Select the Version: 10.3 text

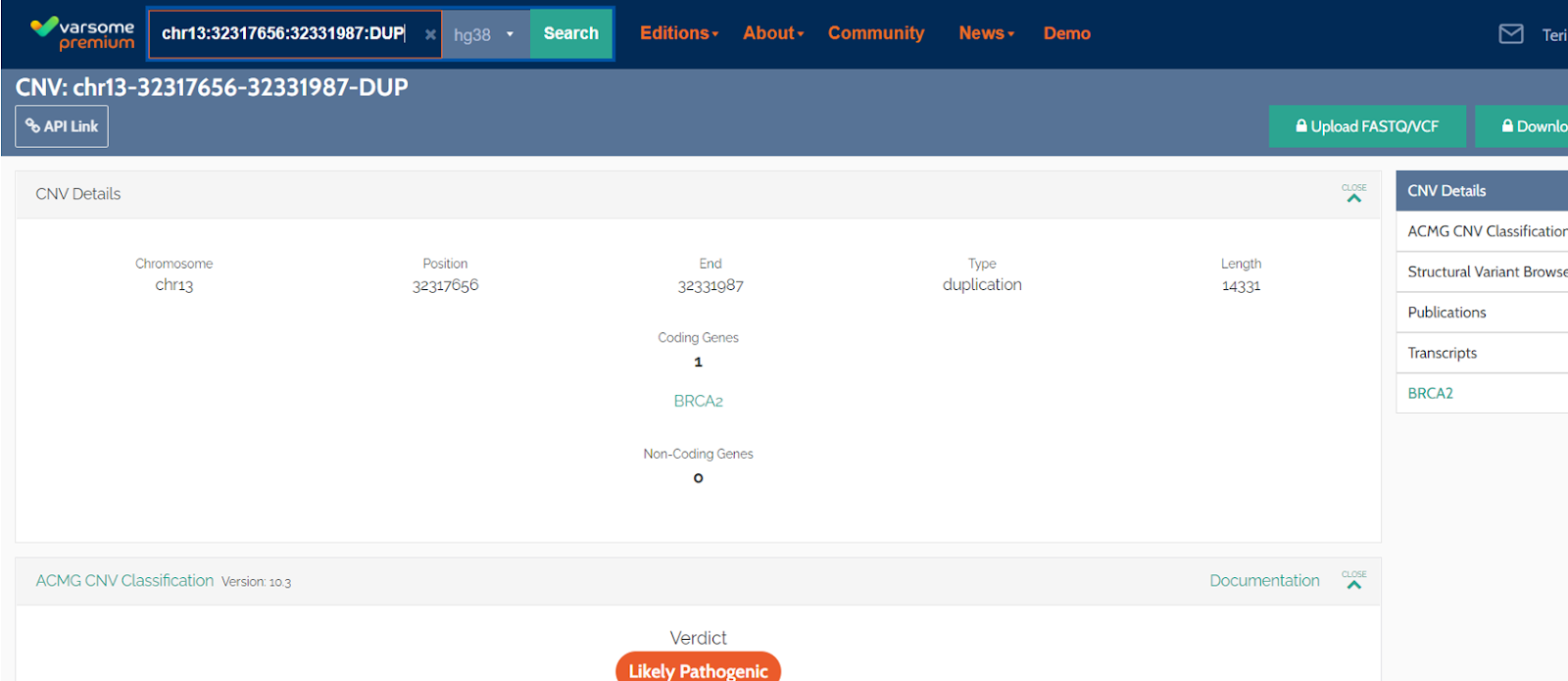tap(256, 582)
